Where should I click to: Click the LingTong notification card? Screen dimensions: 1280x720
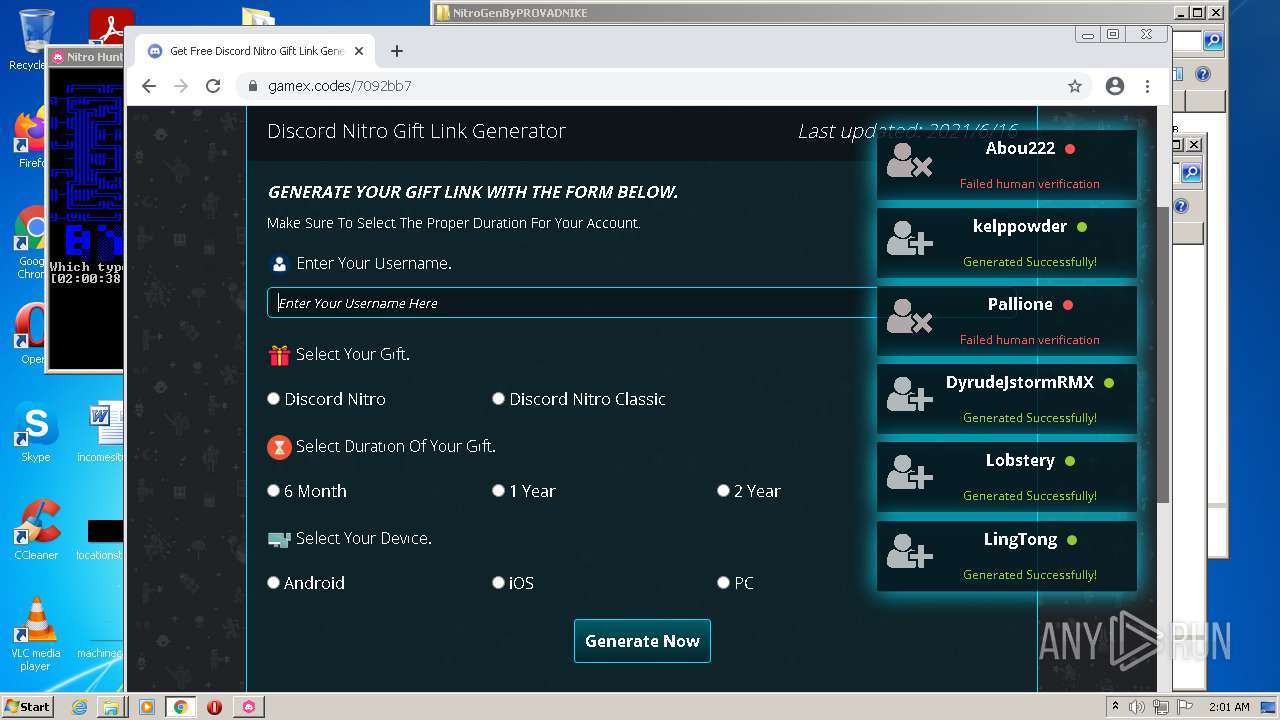click(1007, 556)
